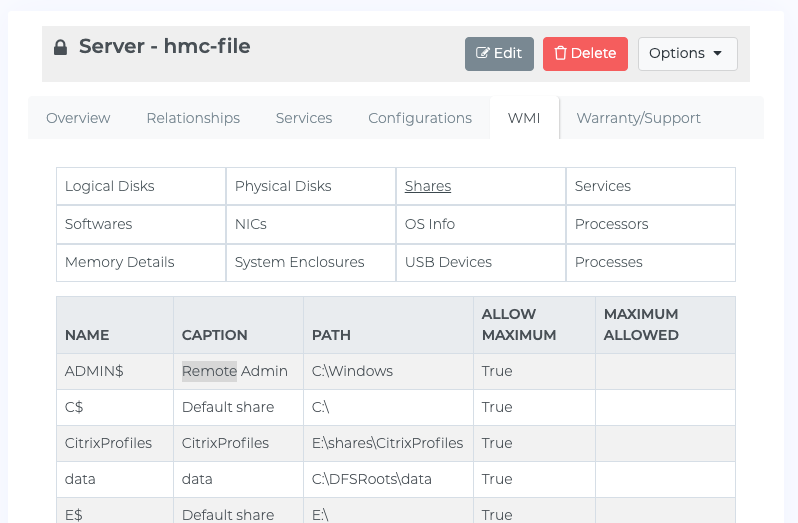View the Processors section
This screenshot has height=523, width=798.
point(611,224)
